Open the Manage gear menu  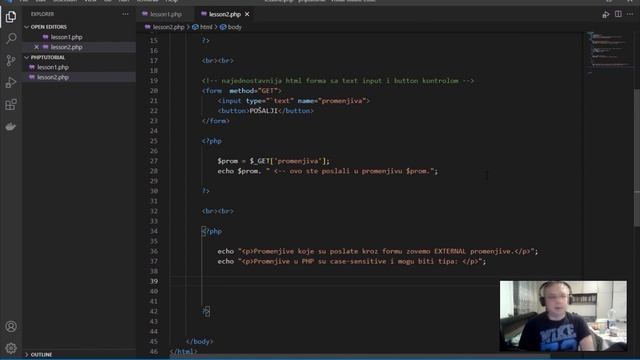11,348
